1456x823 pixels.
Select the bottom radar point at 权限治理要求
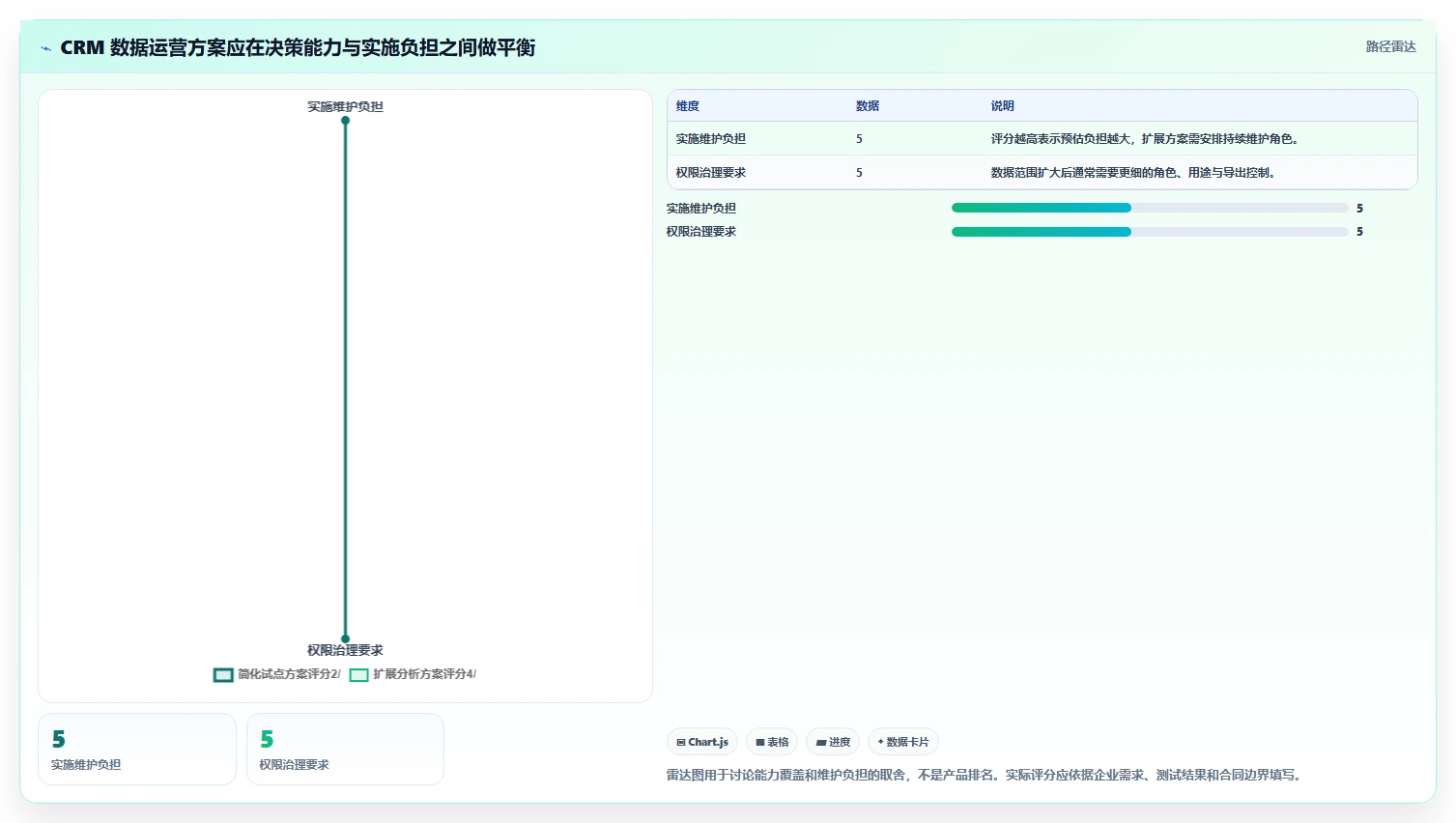345,639
